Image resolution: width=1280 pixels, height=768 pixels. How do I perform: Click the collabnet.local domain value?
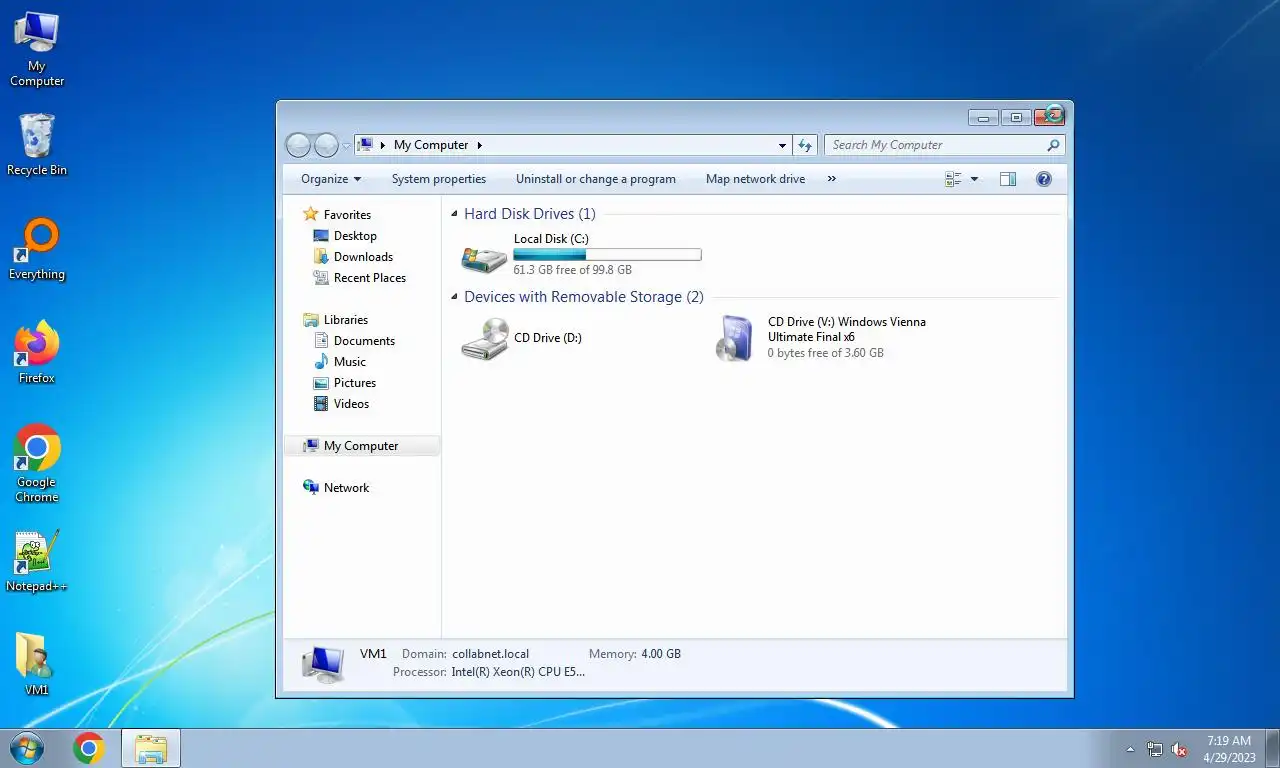[x=490, y=654]
